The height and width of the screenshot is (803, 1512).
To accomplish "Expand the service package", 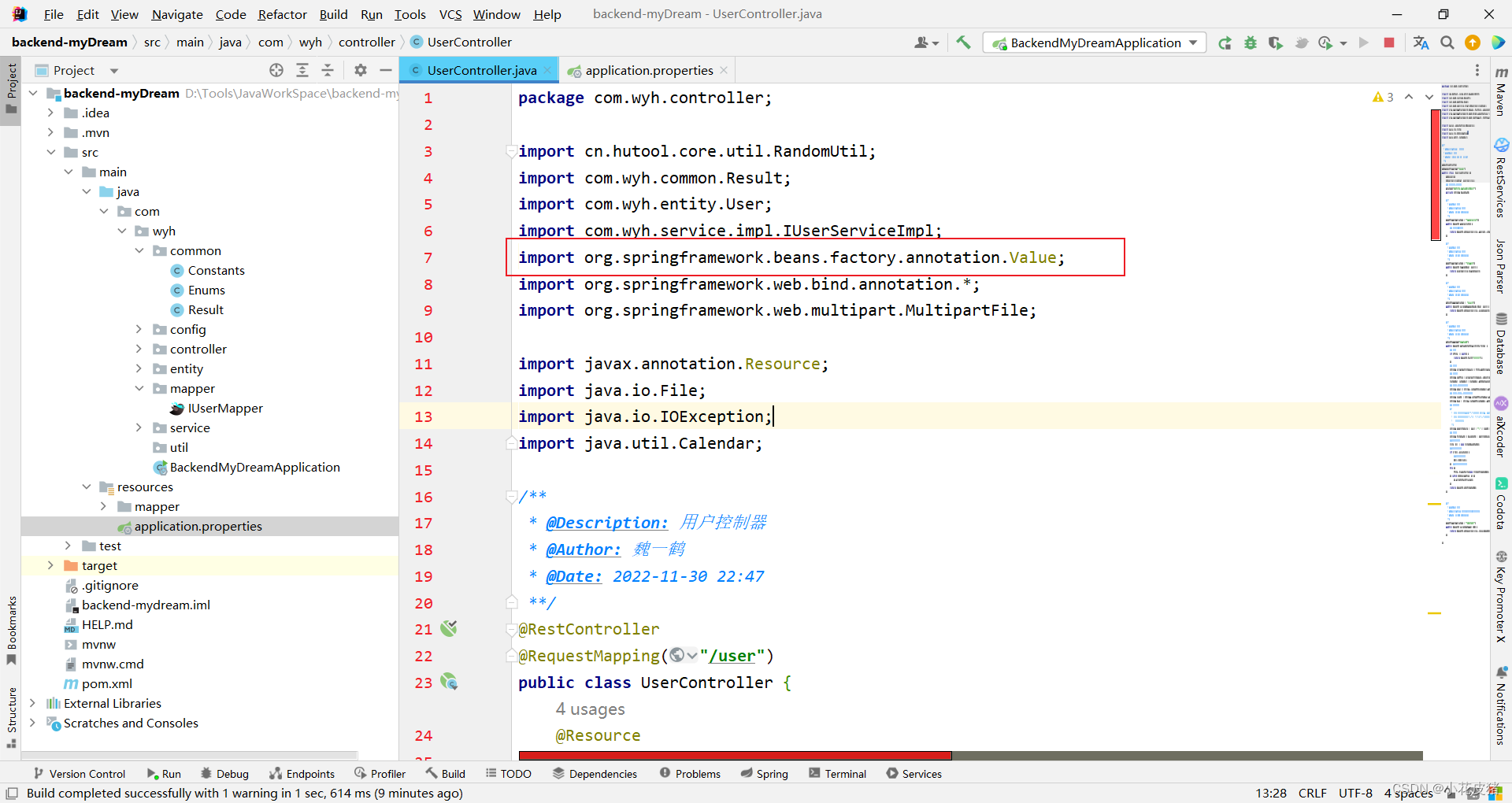I will [x=139, y=427].
